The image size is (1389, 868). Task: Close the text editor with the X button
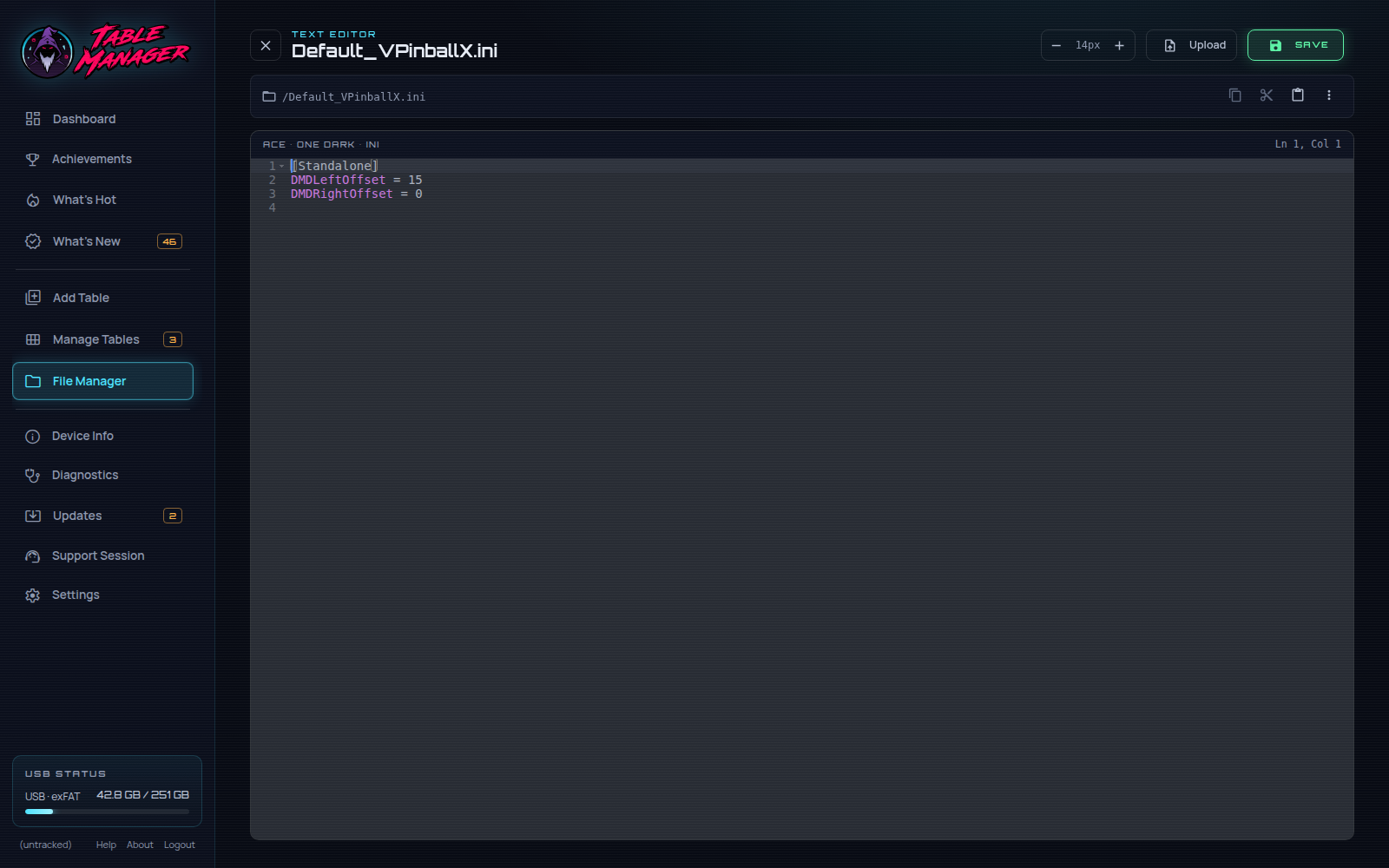(x=266, y=45)
